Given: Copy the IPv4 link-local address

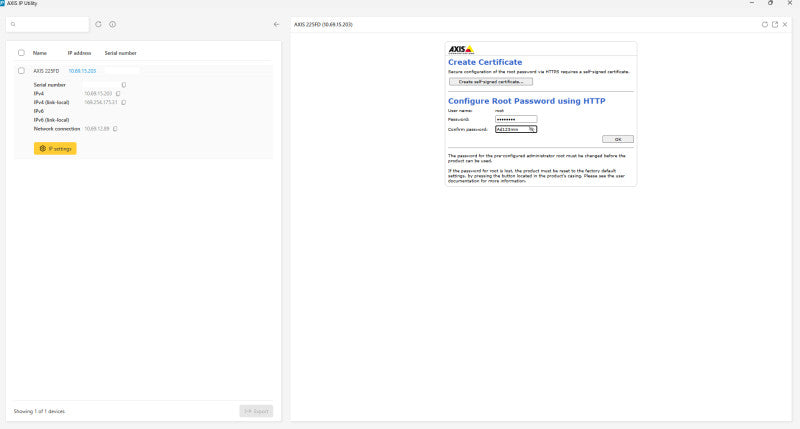Looking at the screenshot, I should tap(123, 102).
